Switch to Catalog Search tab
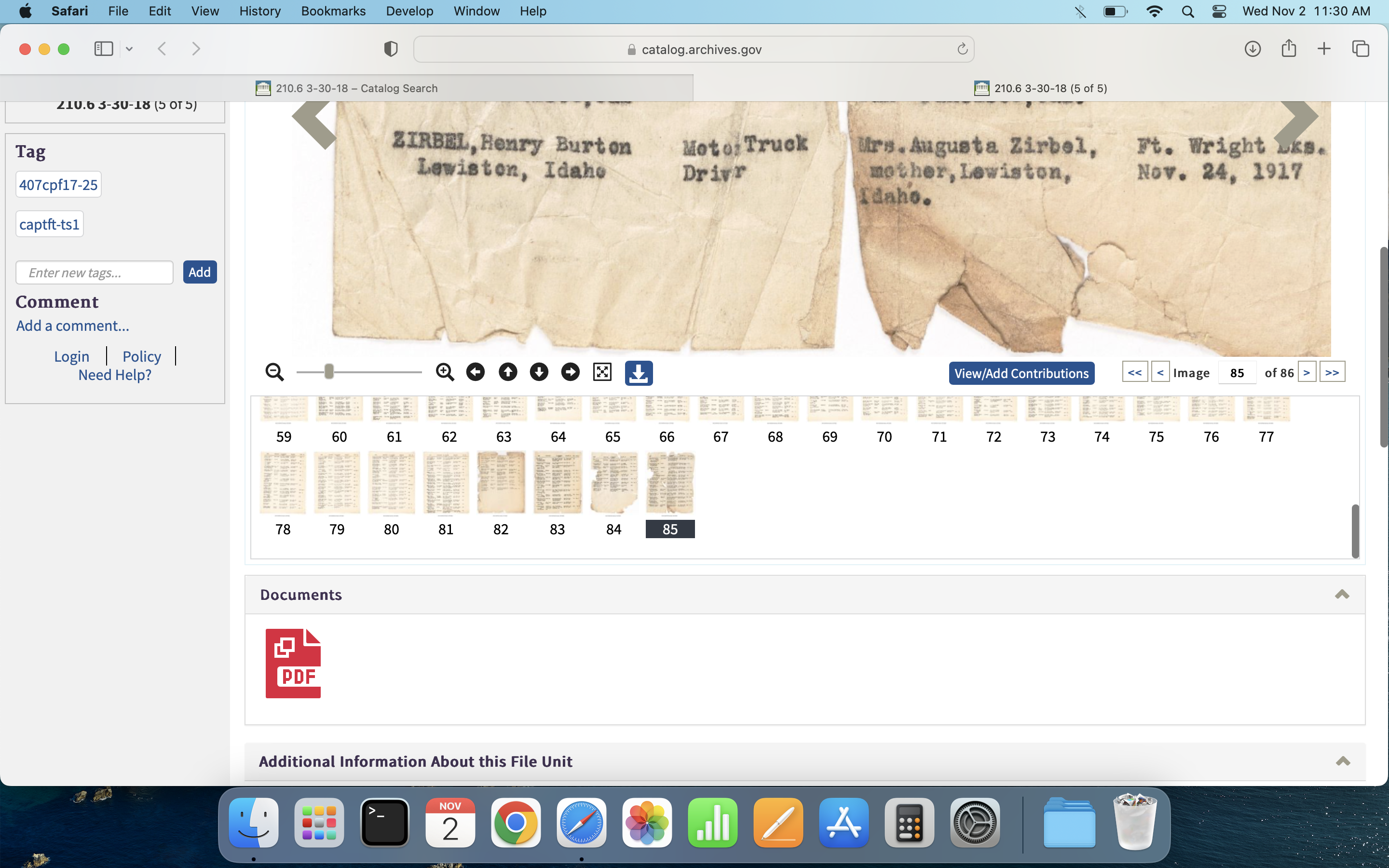The width and height of the screenshot is (1389, 868). click(x=347, y=88)
